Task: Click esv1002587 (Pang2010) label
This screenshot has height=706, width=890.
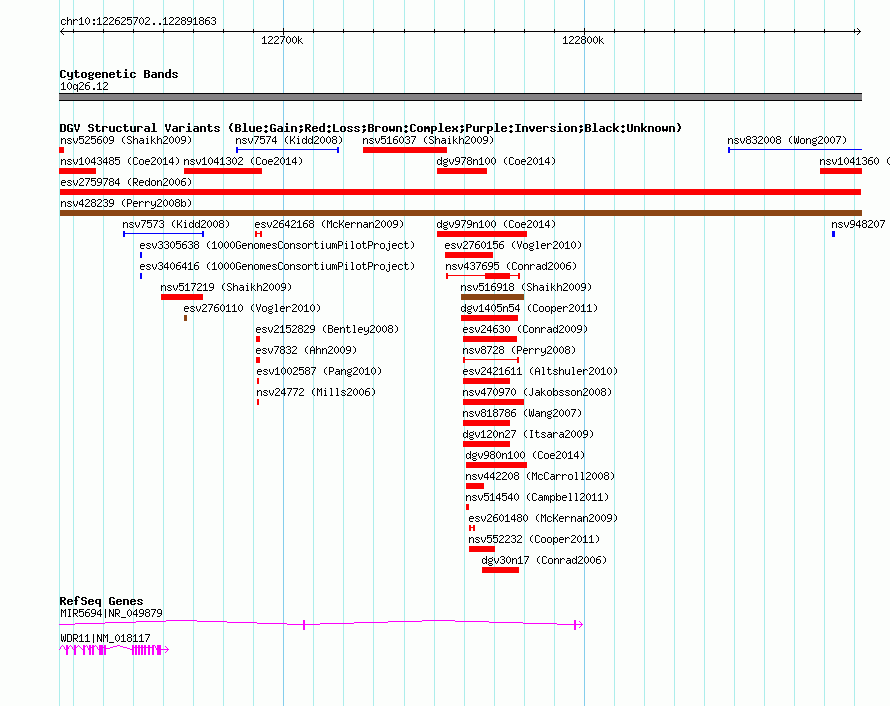Action: [319, 371]
